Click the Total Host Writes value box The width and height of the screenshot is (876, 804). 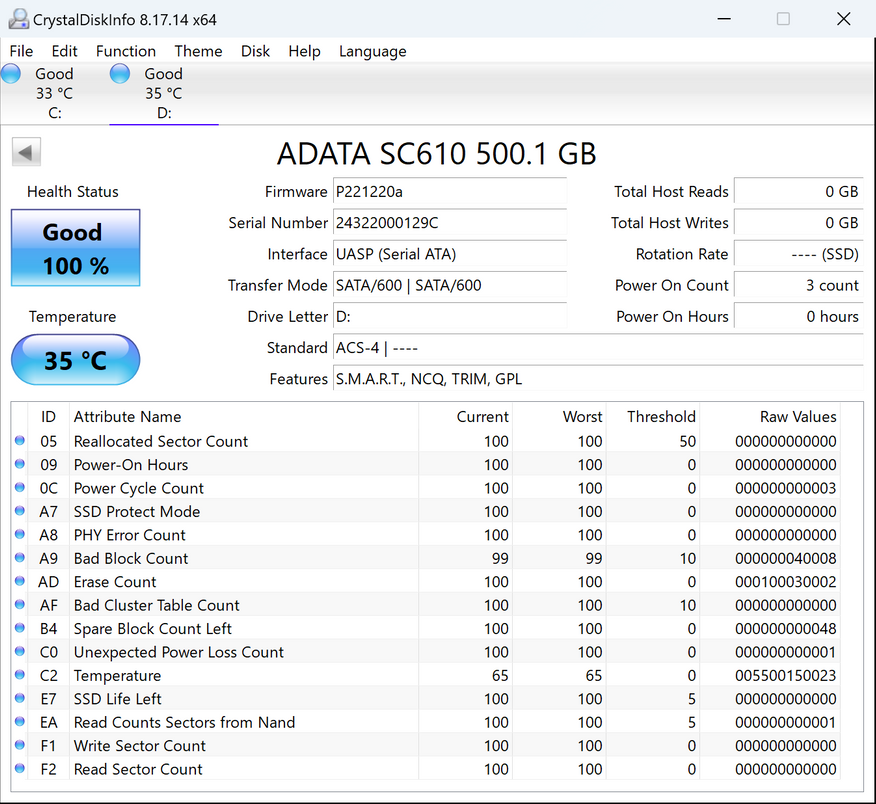pyautogui.click(x=797, y=223)
